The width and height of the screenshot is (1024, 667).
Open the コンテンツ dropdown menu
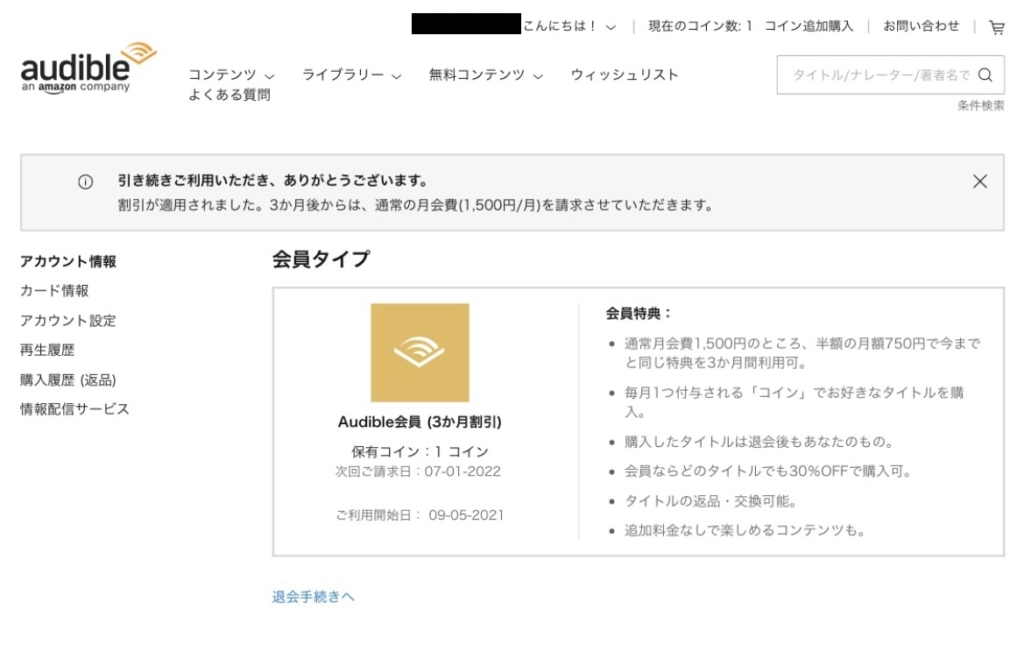pos(232,75)
